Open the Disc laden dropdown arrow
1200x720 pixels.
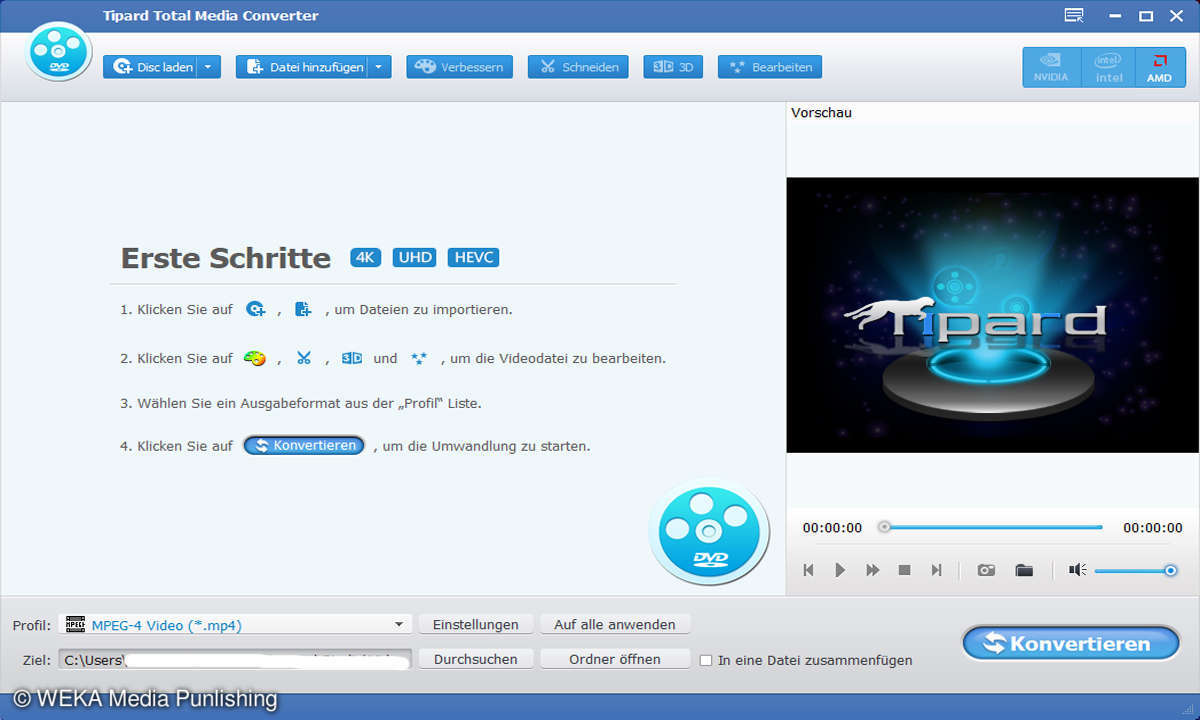(x=208, y=67)
